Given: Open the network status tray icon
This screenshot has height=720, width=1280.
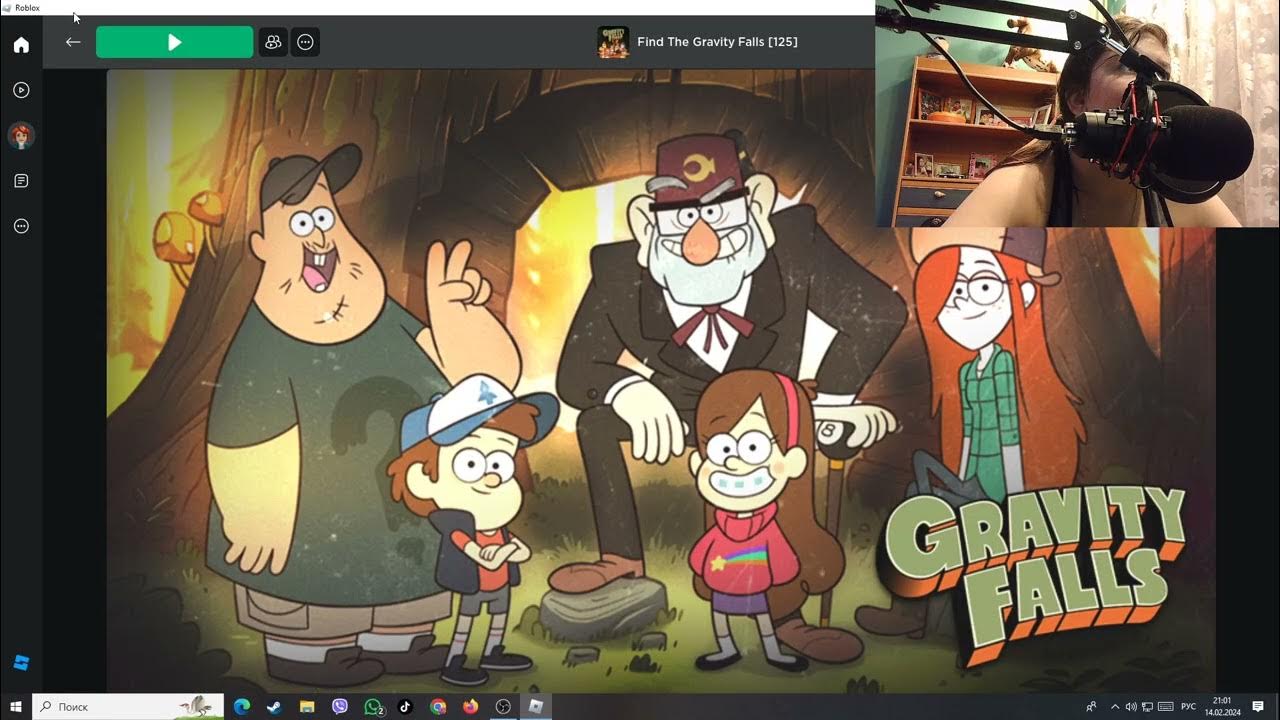Looking at the screenshot, I should (1148, 707).
